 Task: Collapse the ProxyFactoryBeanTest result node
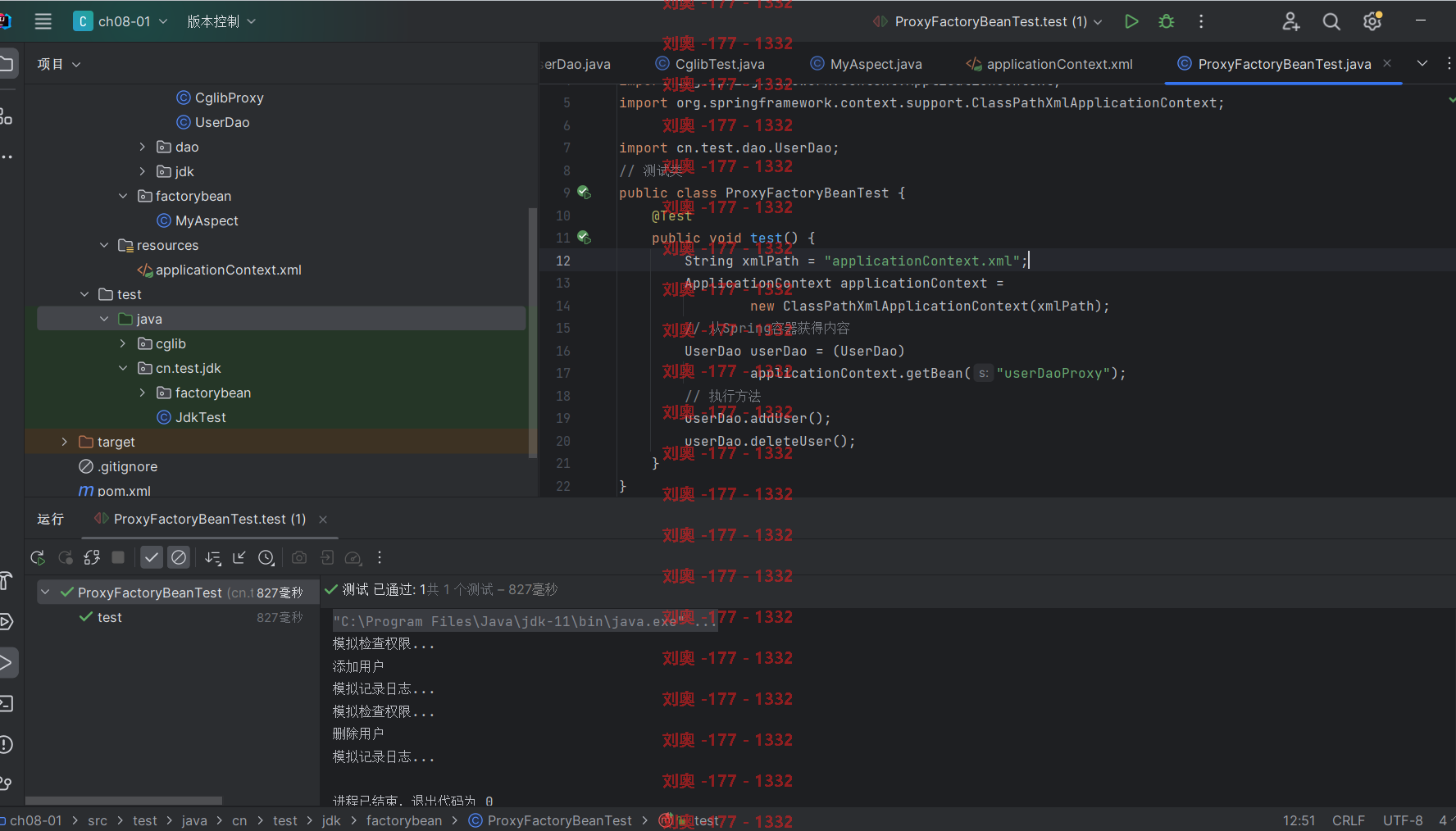(x=46, y=592)
